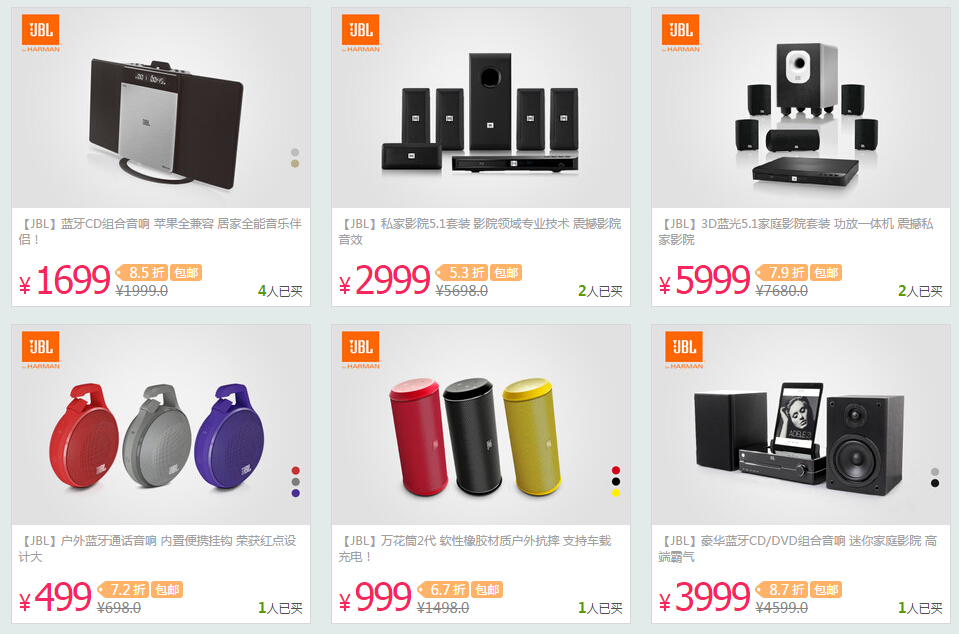Viewport: 959px width, 634px height.
Task: Click the 包邮 badge on the 5999 item
Action: pyautogui.click(x=826, y=273)
